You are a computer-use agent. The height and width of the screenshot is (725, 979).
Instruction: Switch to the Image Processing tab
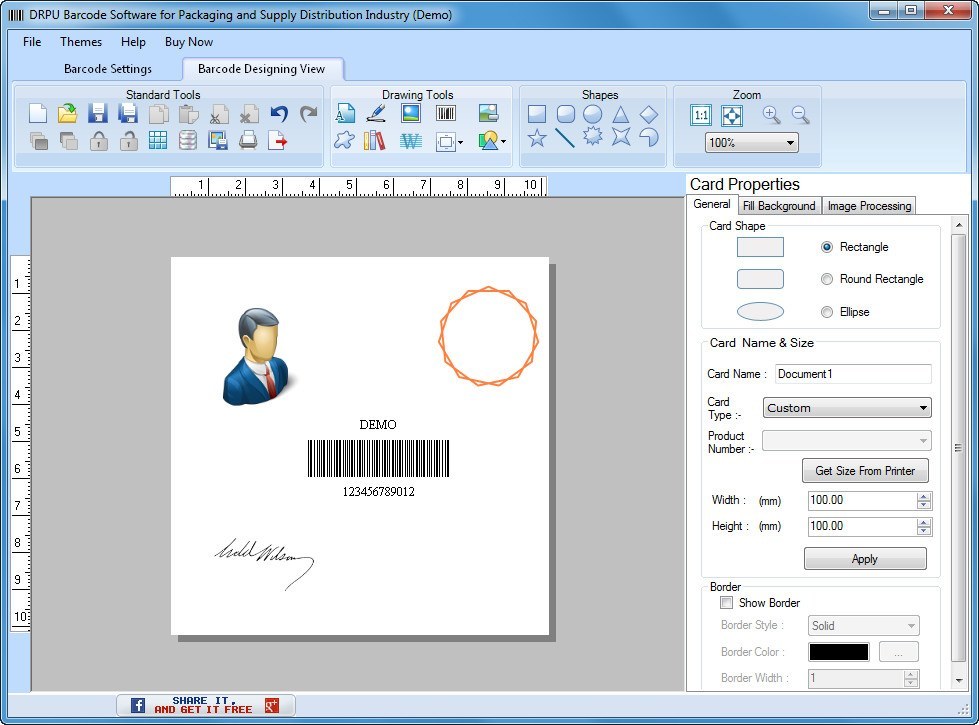(869, 205)
